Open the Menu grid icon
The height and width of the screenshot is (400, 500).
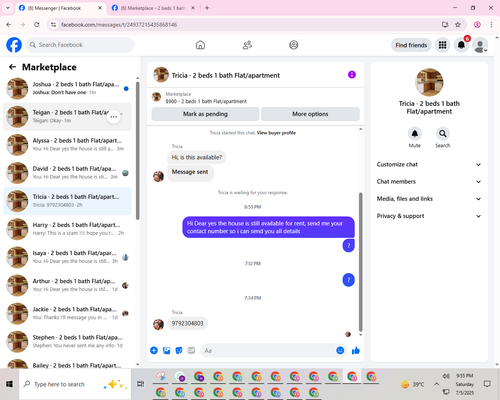[442, 45]
